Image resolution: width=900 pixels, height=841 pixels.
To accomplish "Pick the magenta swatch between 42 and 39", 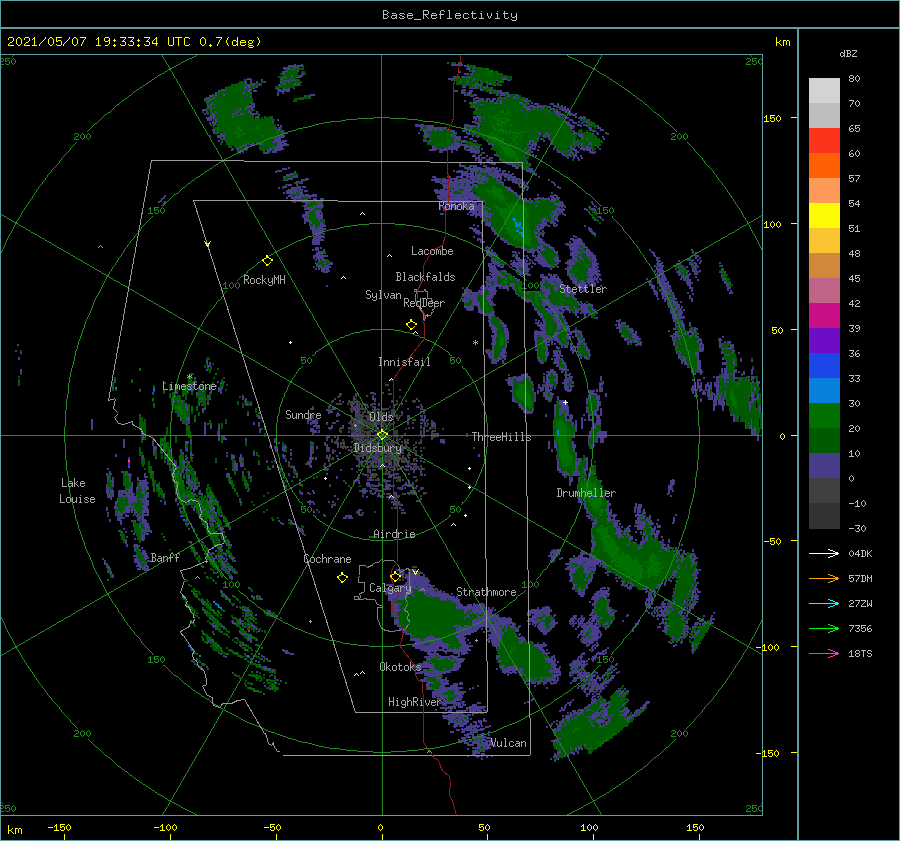I will 824,316.
